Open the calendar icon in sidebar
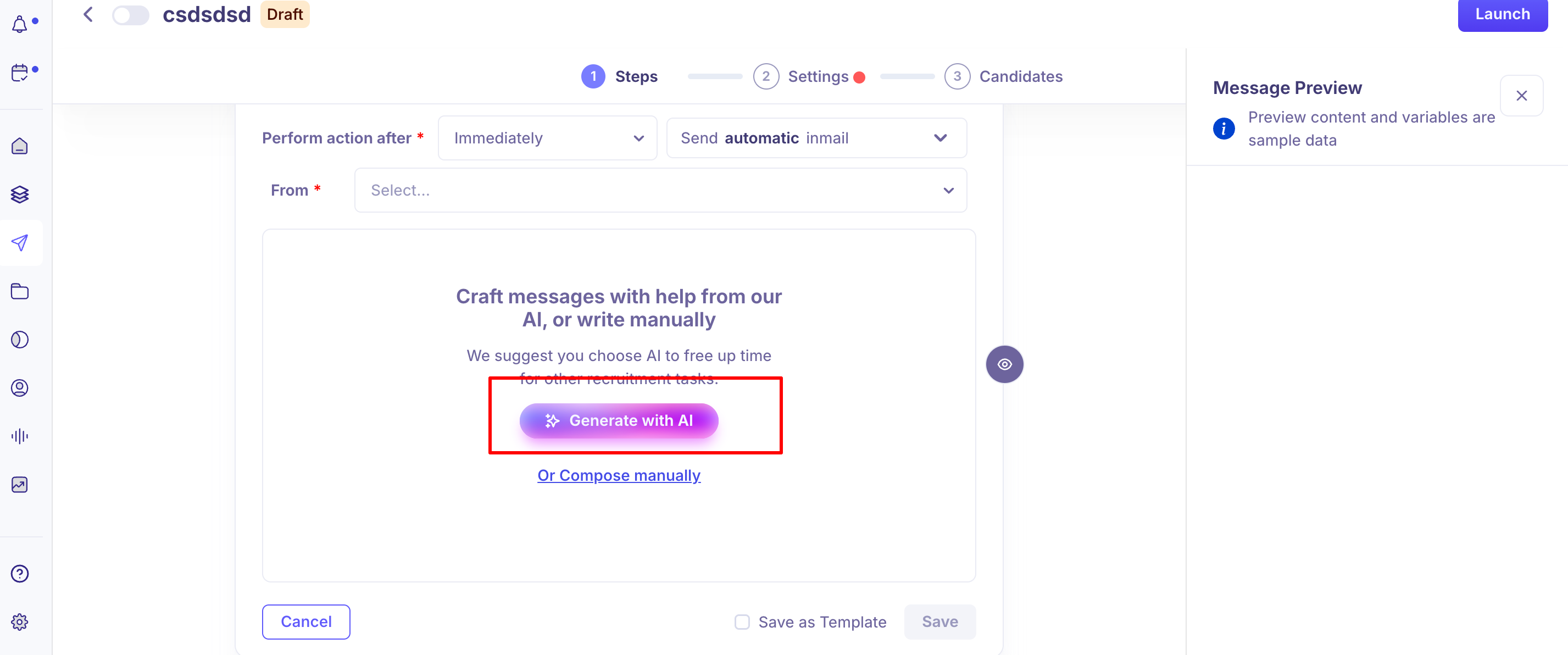 tap(20, 73)
